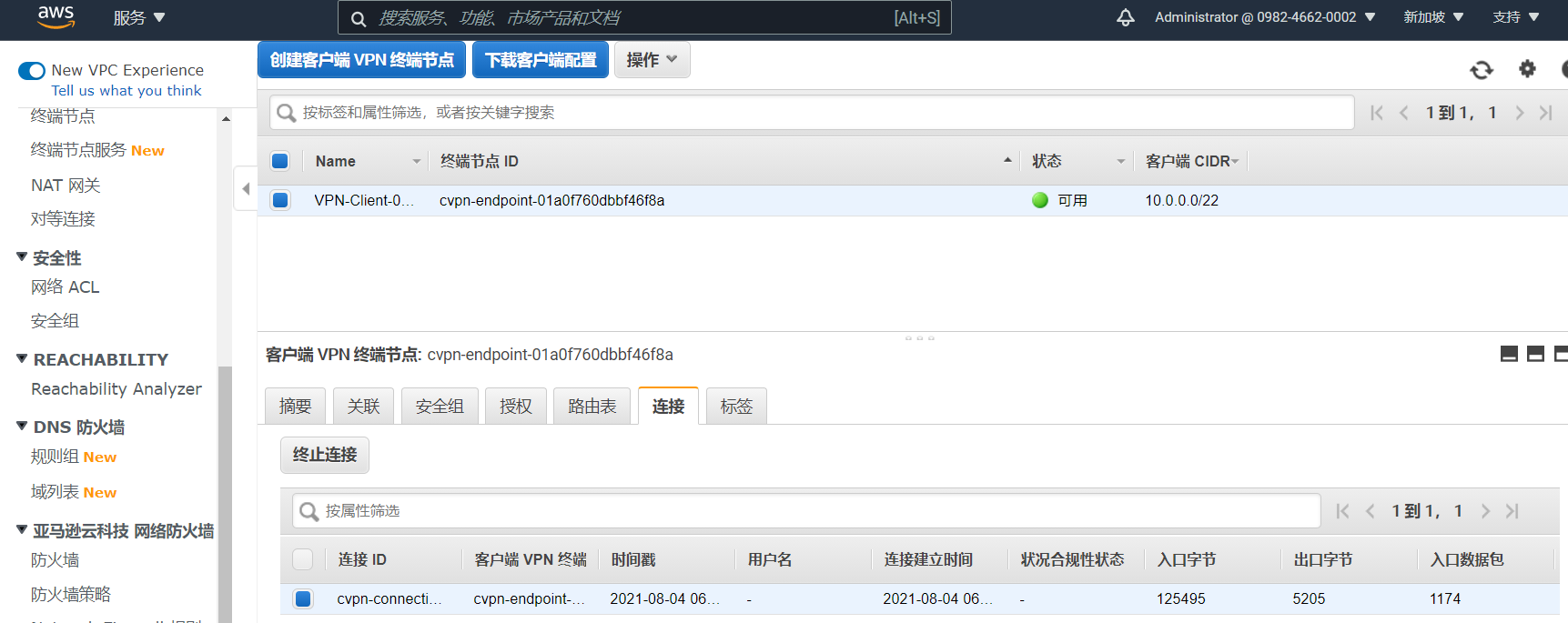This screenshot has width=1568, height=623.
Task: Click 下载客户端配置 button
Action: click(x=541, y=60)
